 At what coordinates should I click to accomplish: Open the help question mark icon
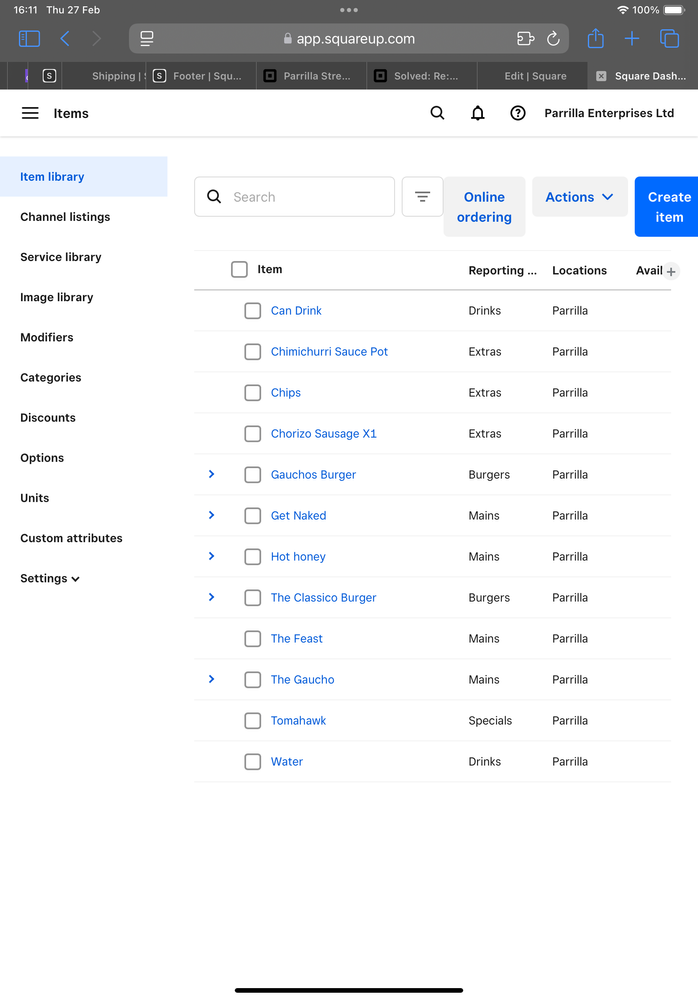pyautogui.click(x=518, y=113)
